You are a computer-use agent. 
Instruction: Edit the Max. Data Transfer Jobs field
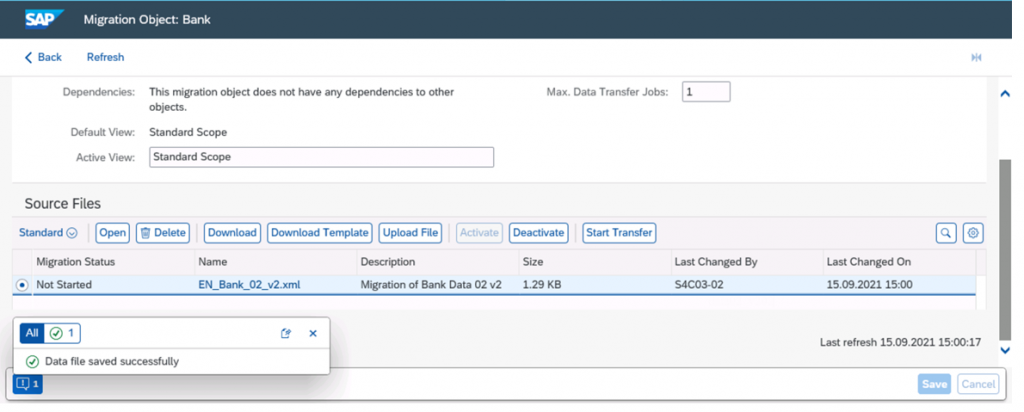706,92
